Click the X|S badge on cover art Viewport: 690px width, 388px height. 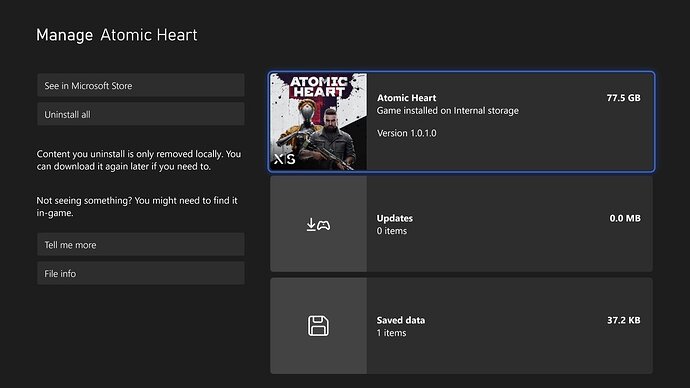(x=284, y=159)
